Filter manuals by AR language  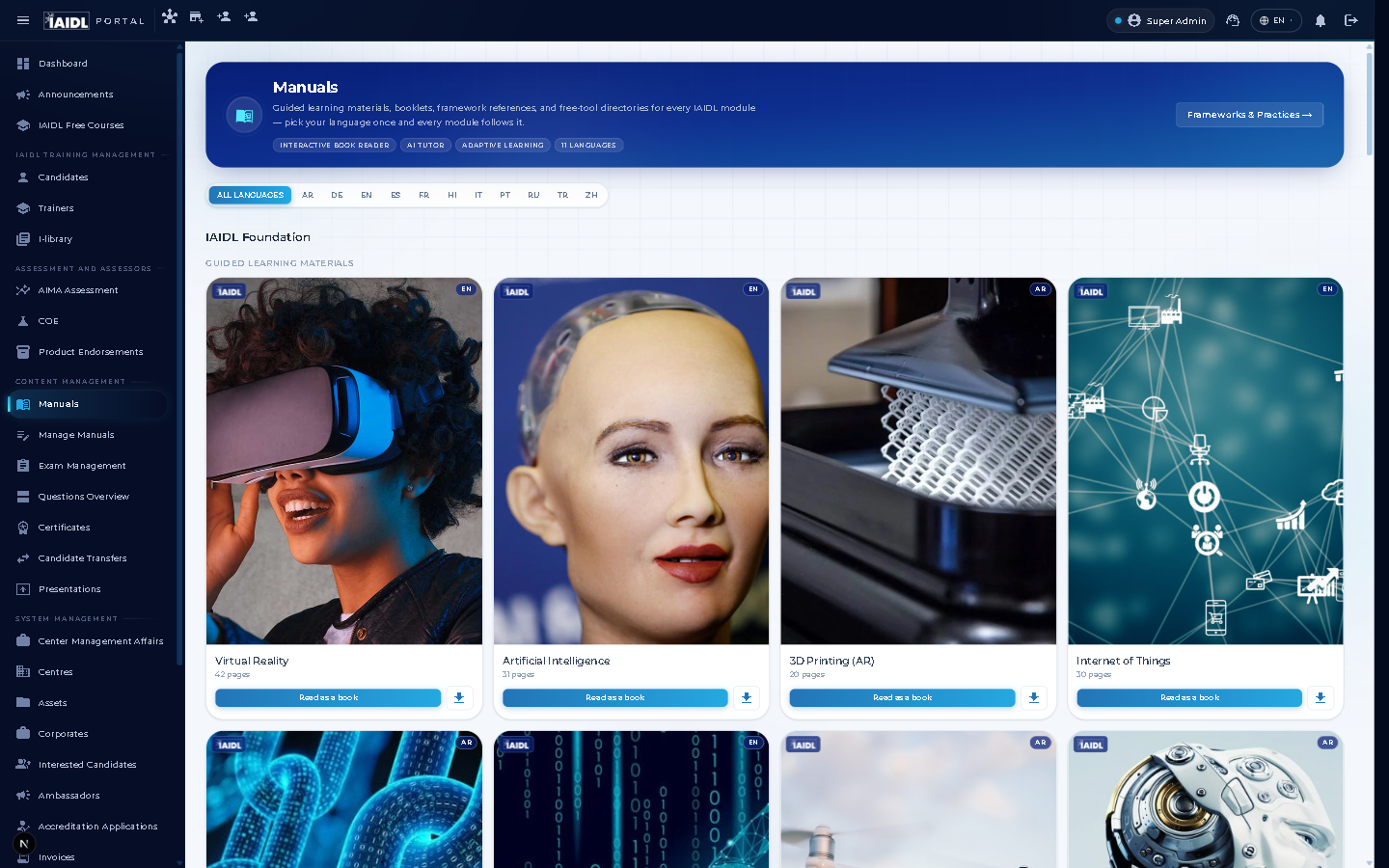[308, 195]
